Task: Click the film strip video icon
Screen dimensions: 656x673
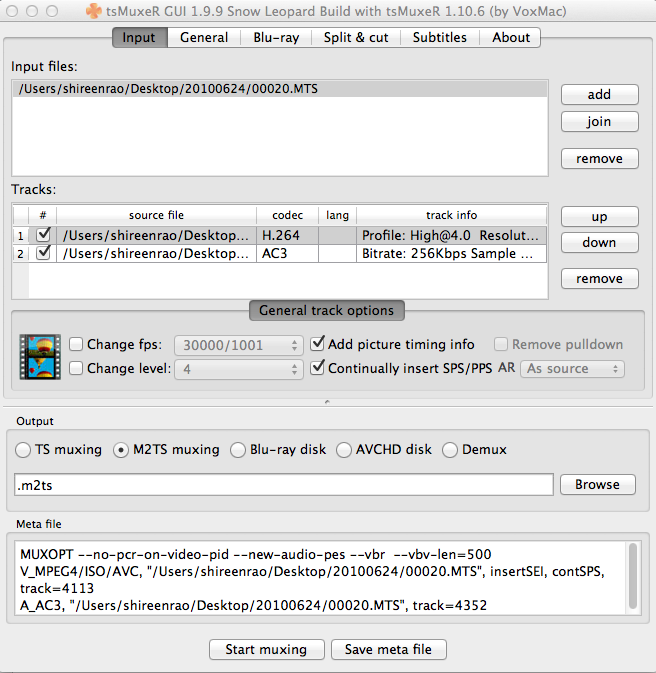Action: point(40,357)
